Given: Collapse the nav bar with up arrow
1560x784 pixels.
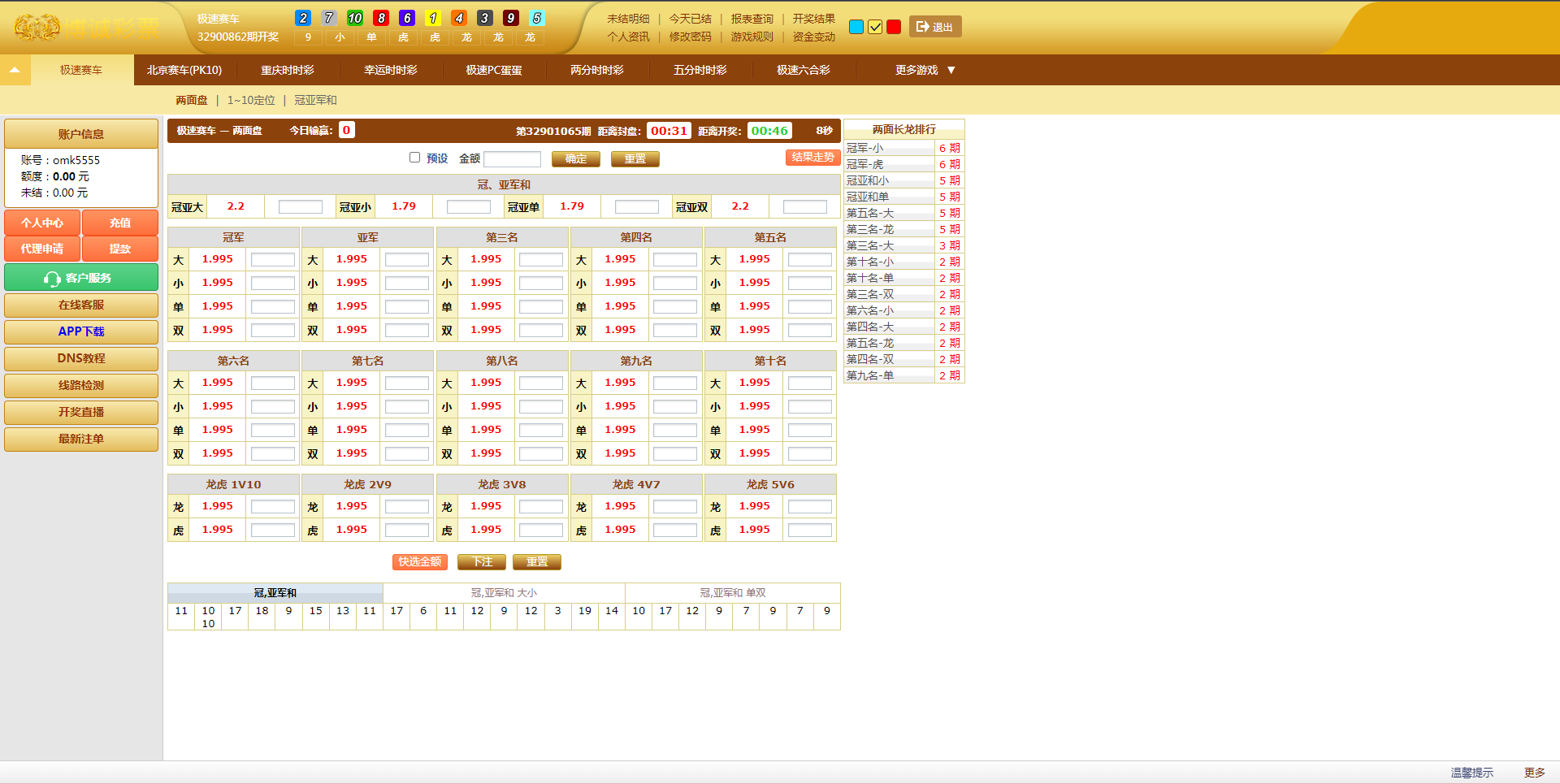Looking at the screenshot, I should pyautogui.click(x=15, y=70).
